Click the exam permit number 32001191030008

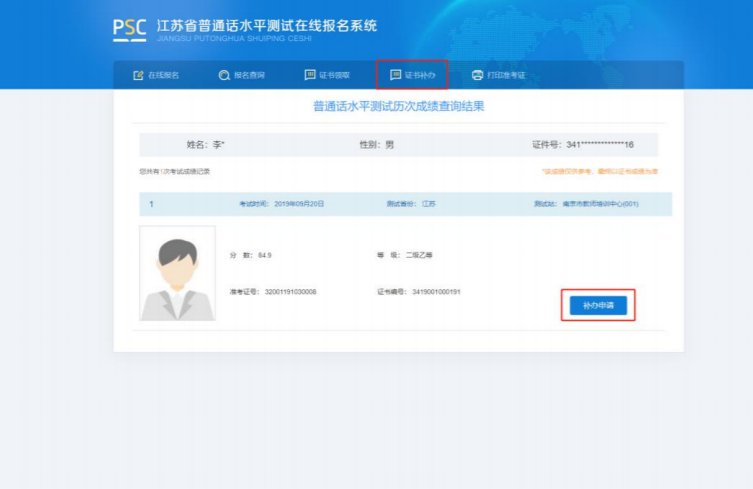point(288,292)
